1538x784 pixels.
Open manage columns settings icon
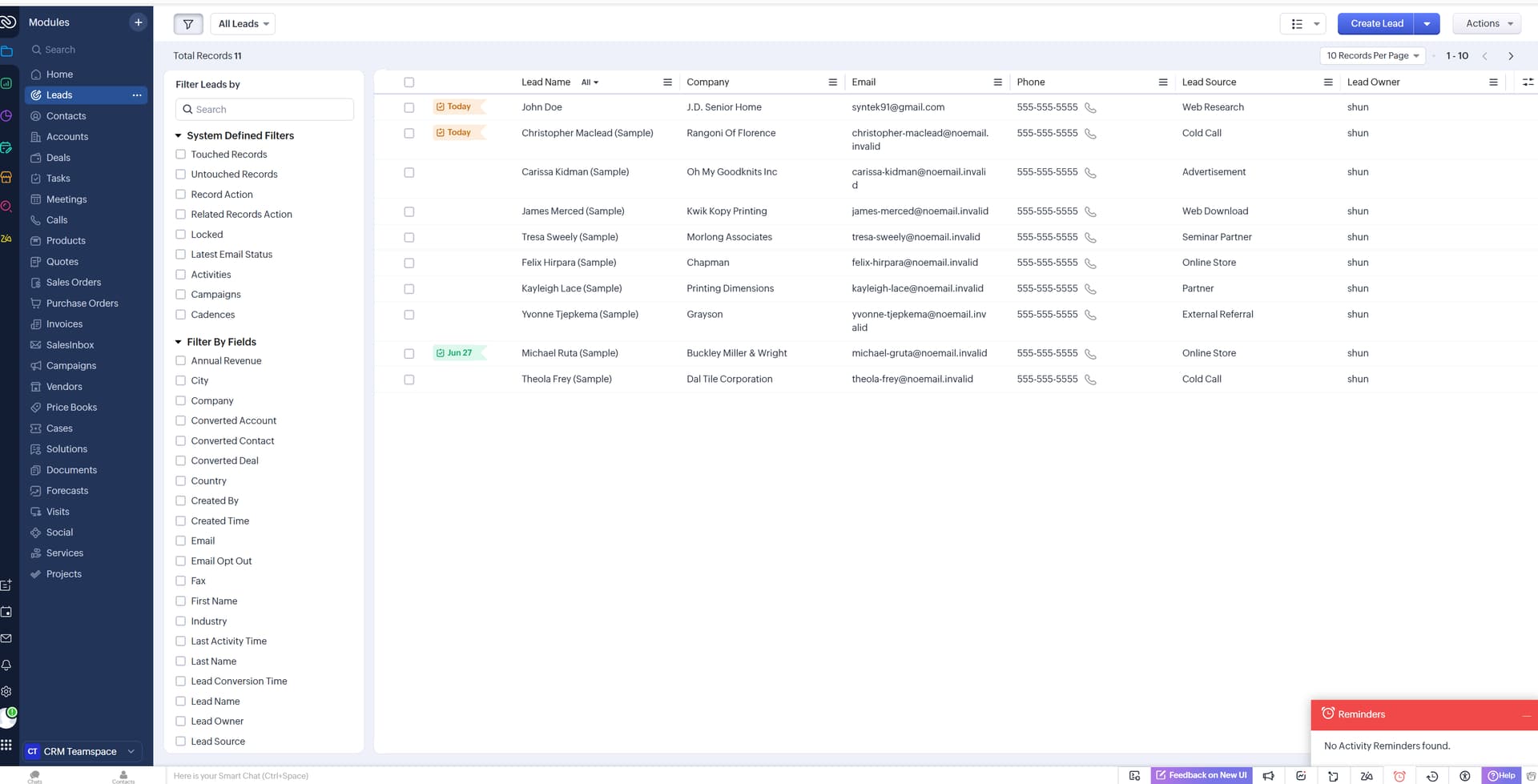point(1528,82)
